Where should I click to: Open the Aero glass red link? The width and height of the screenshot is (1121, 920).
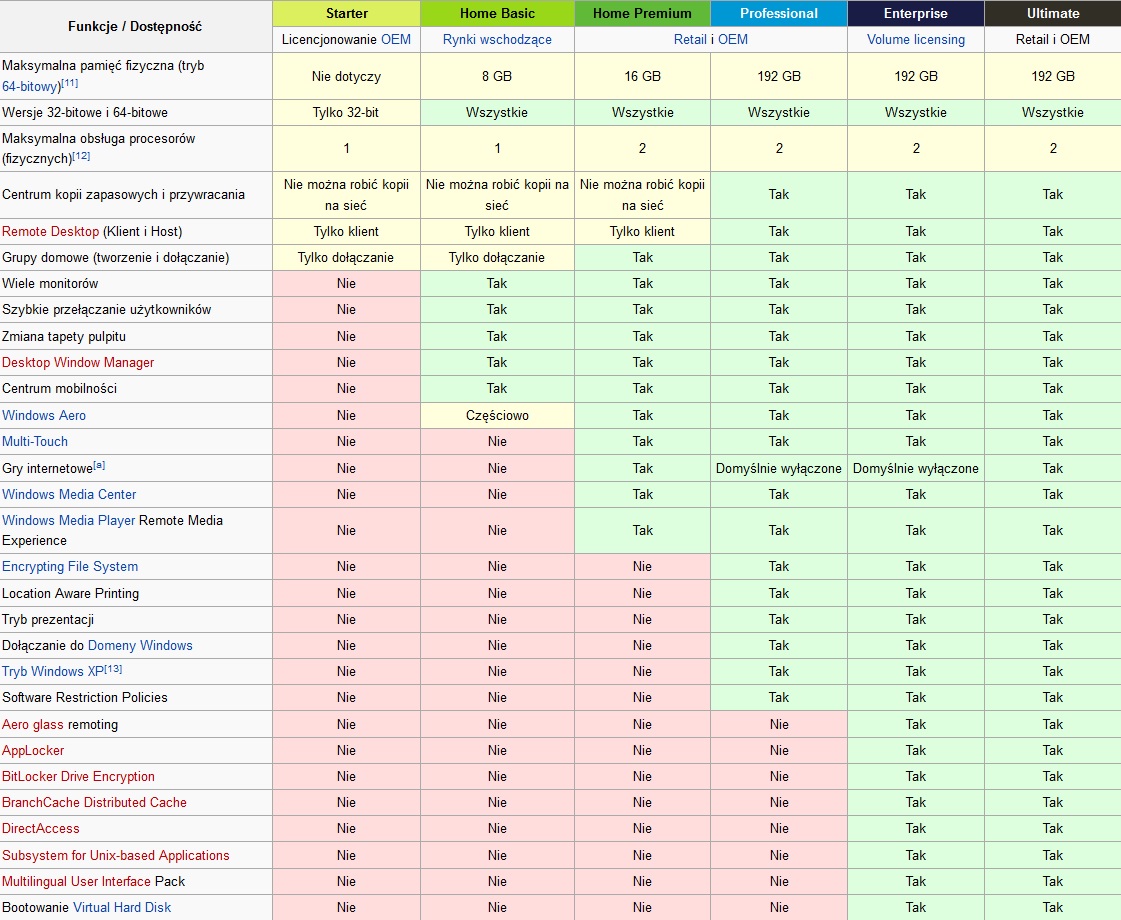[x=33, y=725]
